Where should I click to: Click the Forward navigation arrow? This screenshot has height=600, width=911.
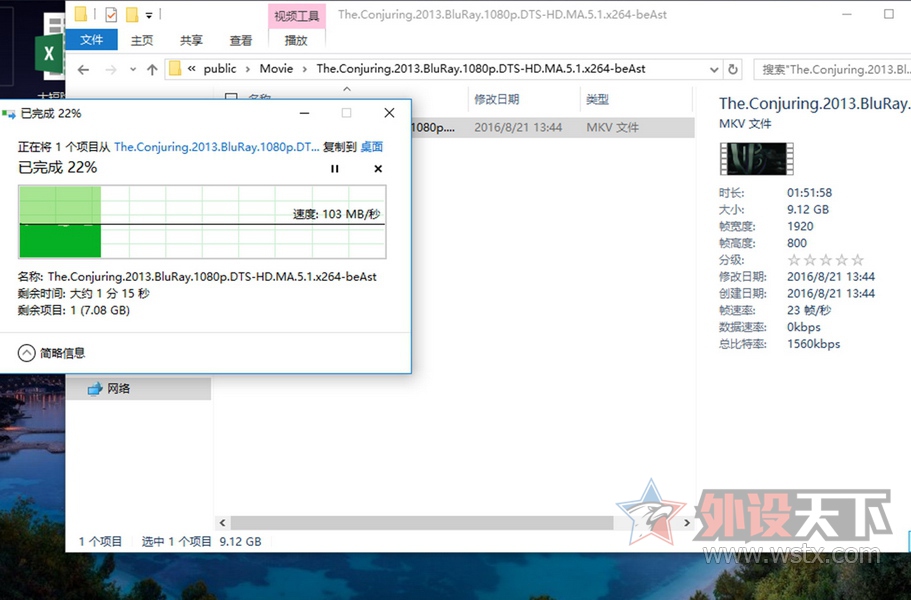(x=111, y=70)
